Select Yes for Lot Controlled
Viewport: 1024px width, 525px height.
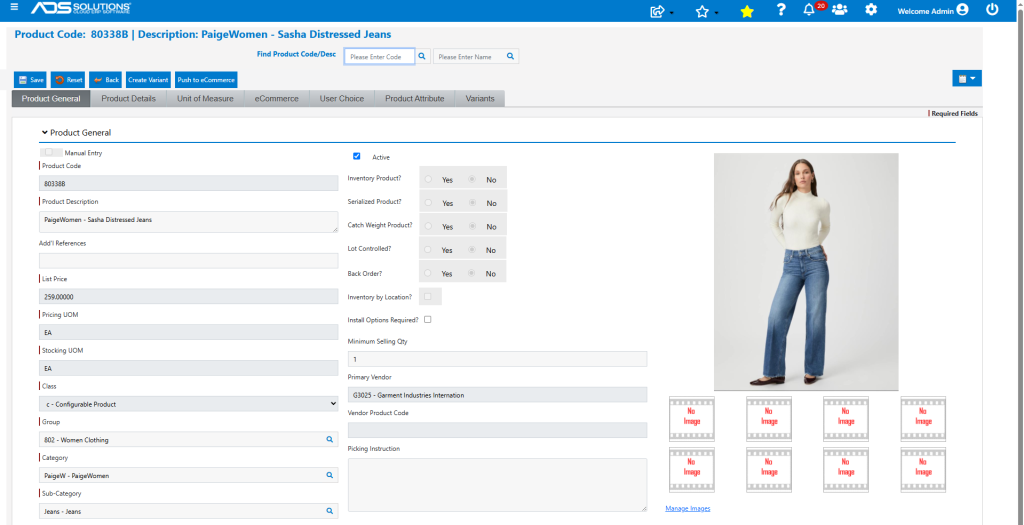point(428,249)
